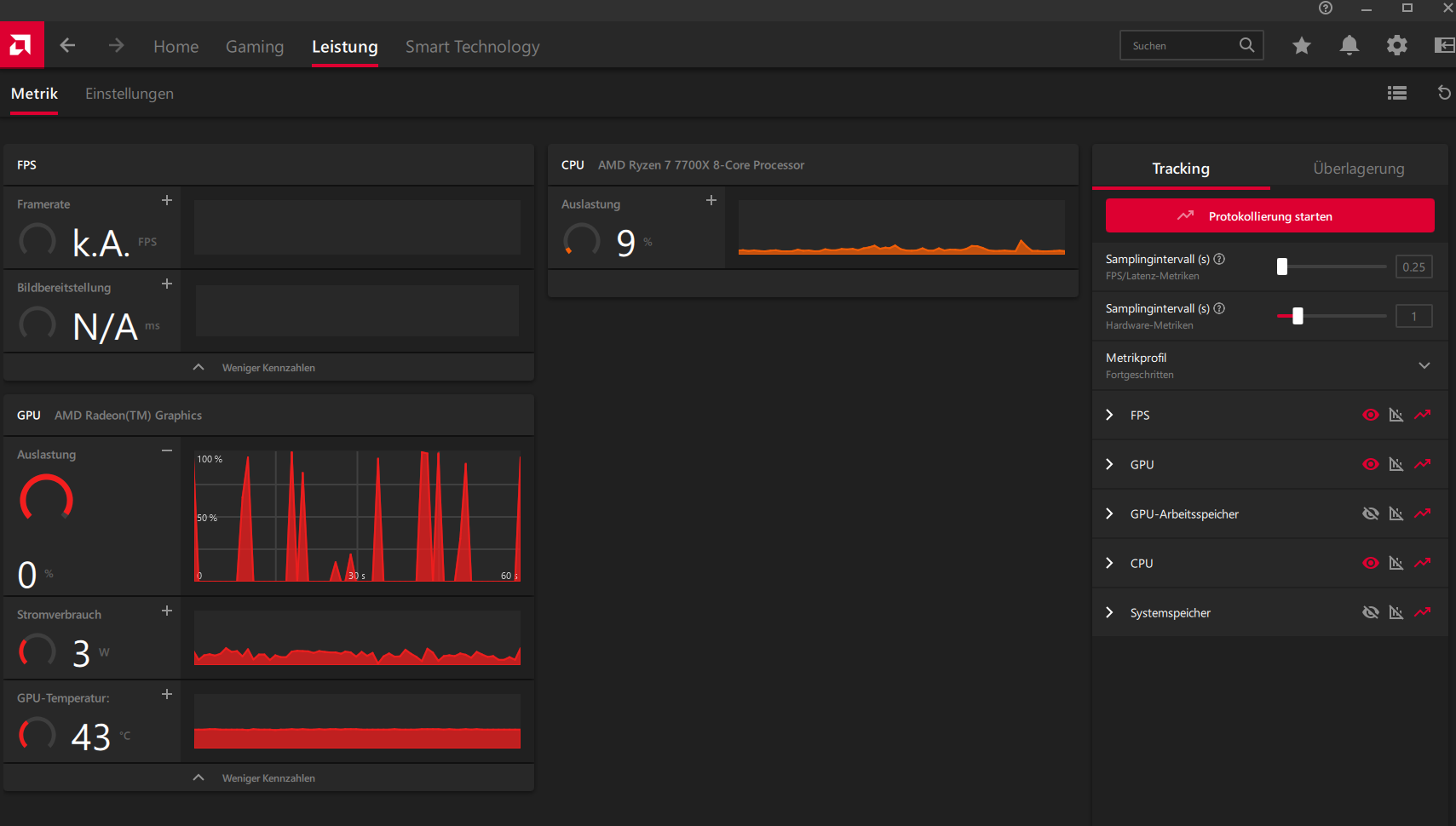1456x826 pixels.
Task: Open the help question mark icon
Action: (x=1326, y=8)
